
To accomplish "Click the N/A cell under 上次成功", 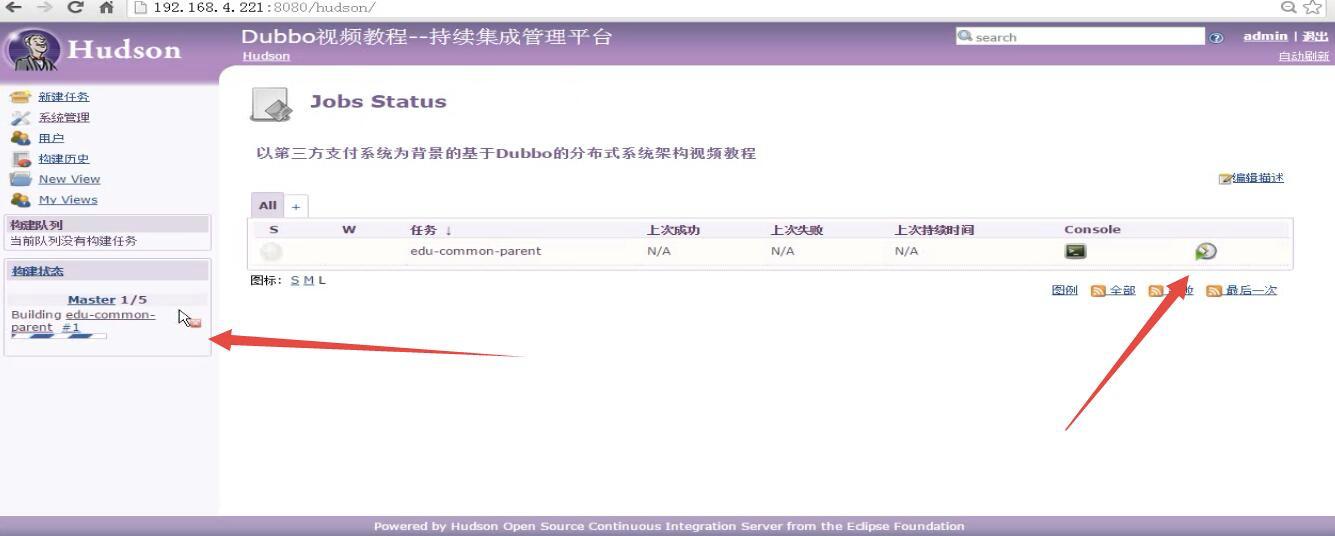I will 659,251.
